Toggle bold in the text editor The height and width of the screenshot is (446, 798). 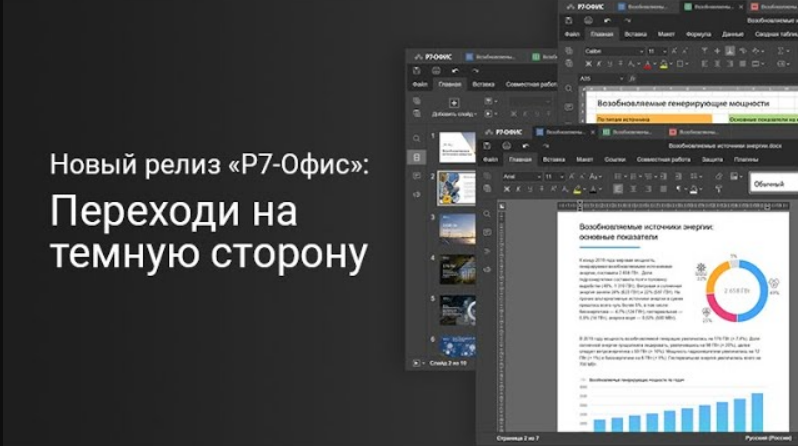tap(507, 189)
